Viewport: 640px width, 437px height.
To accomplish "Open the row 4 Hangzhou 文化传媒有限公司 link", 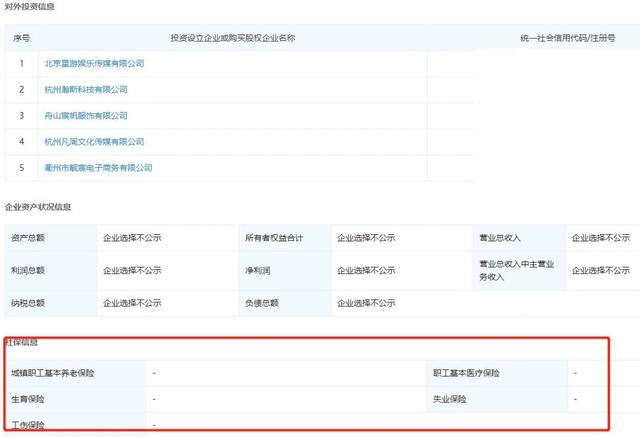I will [x=94, y=142].
